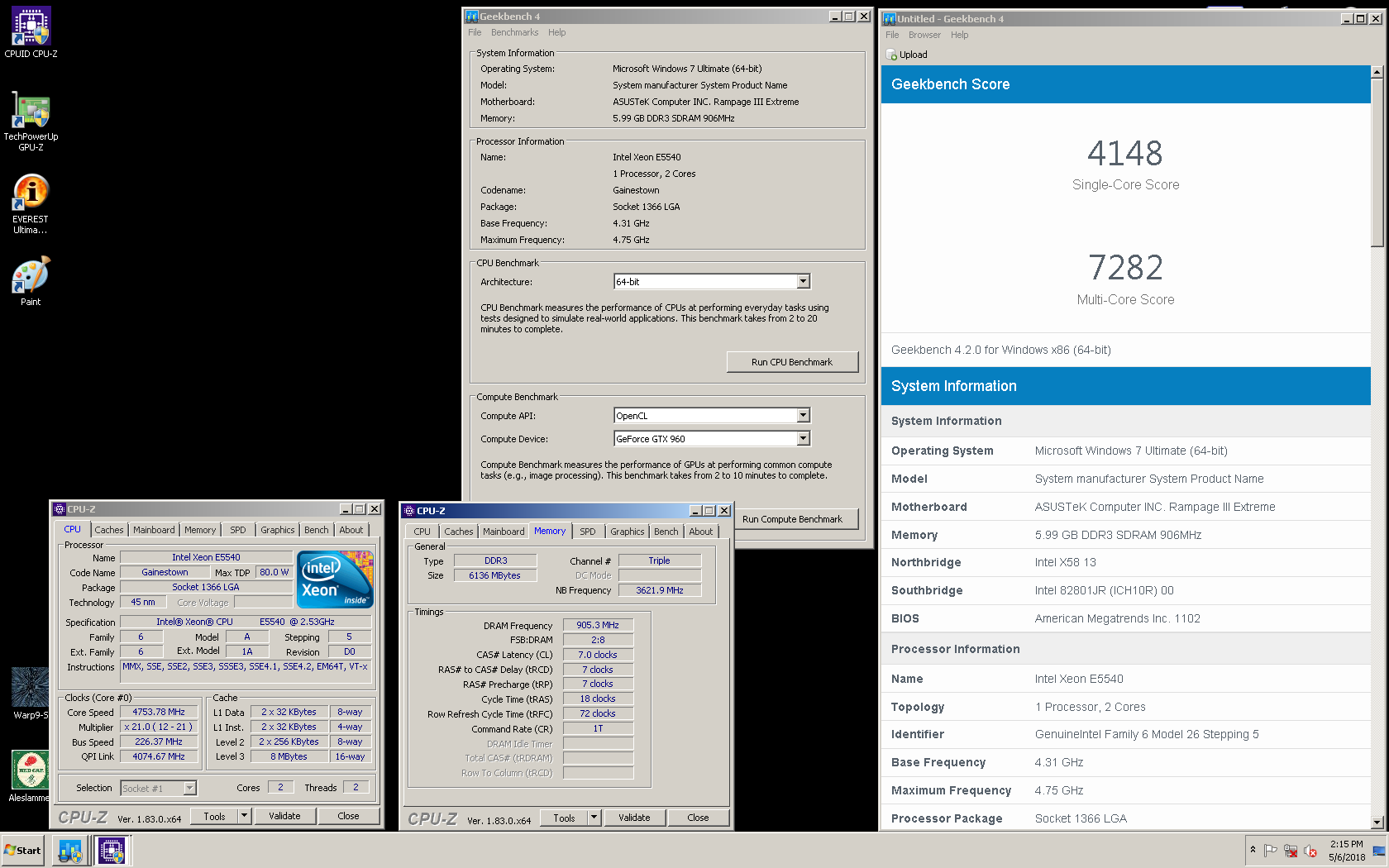
Task: Click Validate in the left CPU-Z window
Action: click(284, 816)
